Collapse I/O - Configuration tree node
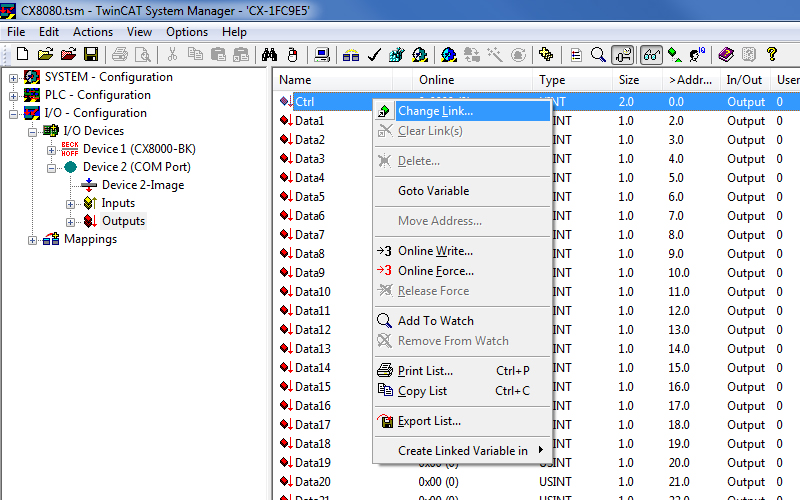The height and width of the screenshot is (500, 800). pos(13,114)
